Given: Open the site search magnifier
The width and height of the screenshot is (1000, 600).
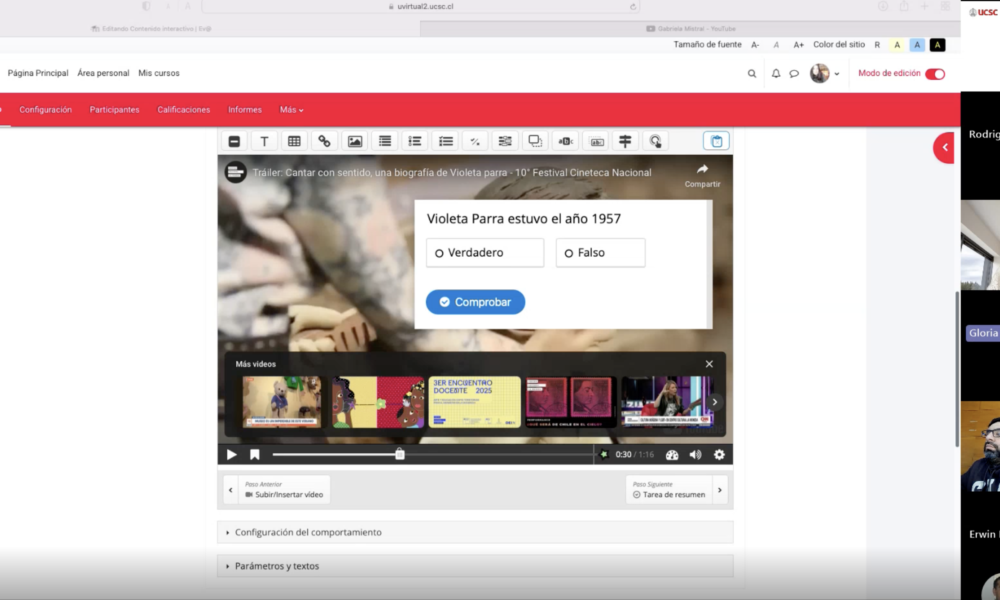Looking at the screenshot, I should 752,73.
